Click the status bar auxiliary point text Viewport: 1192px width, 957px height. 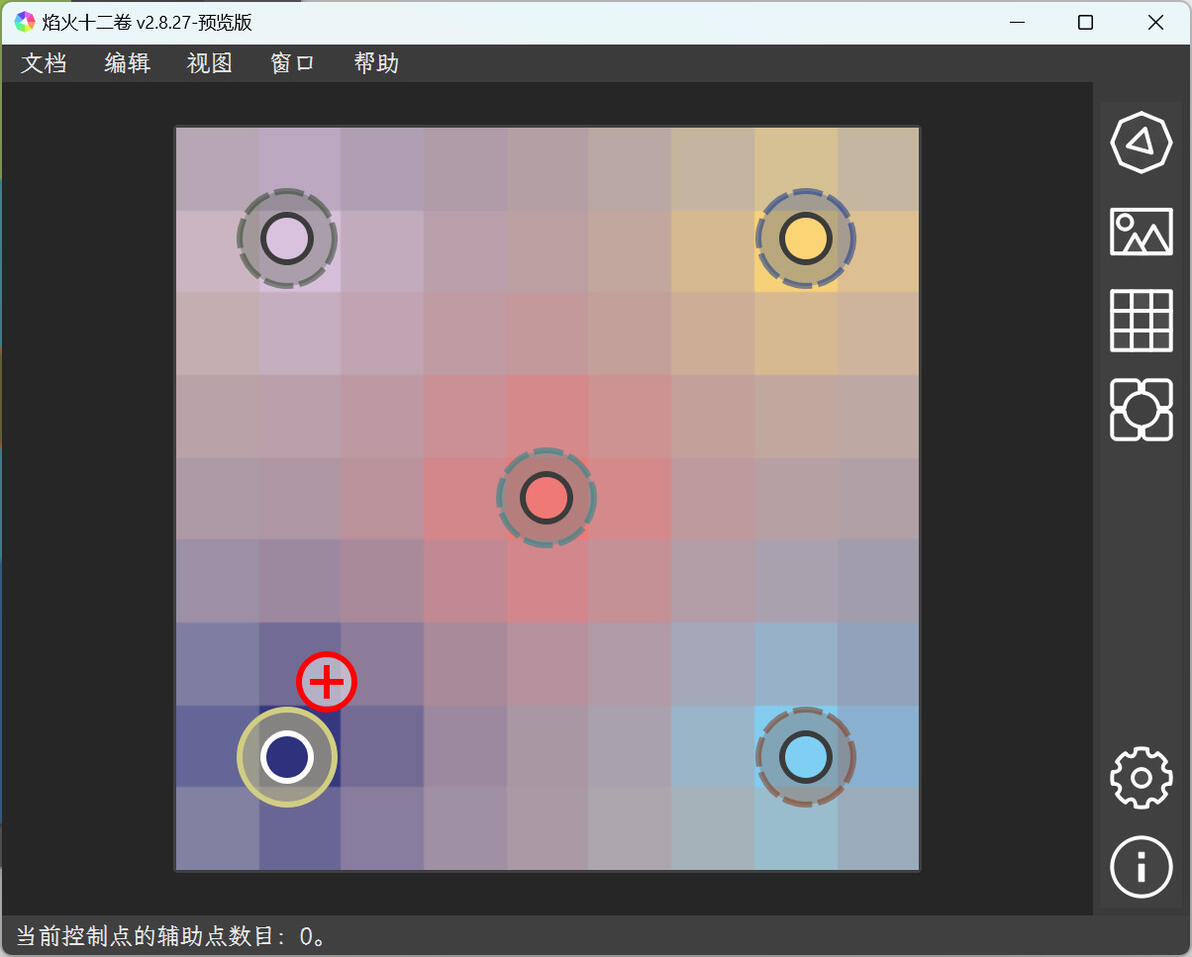click(171, 936)
